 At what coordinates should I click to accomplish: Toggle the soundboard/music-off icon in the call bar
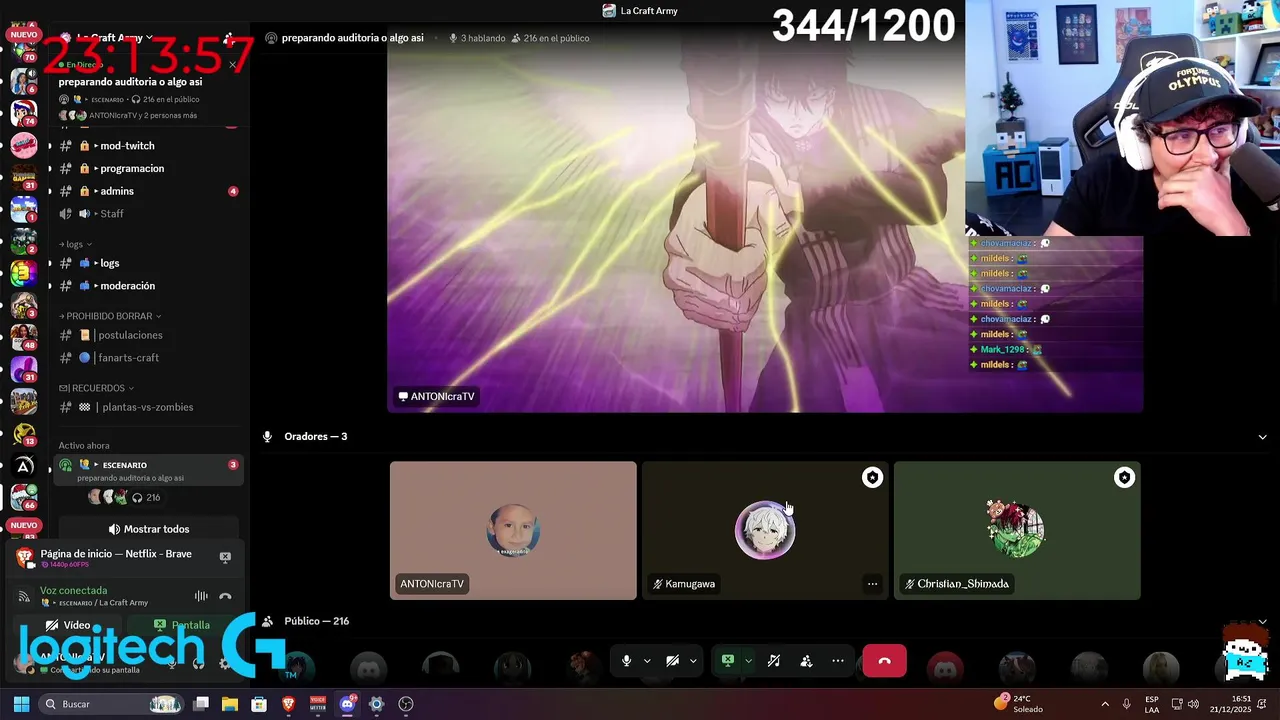pos(773,661)
